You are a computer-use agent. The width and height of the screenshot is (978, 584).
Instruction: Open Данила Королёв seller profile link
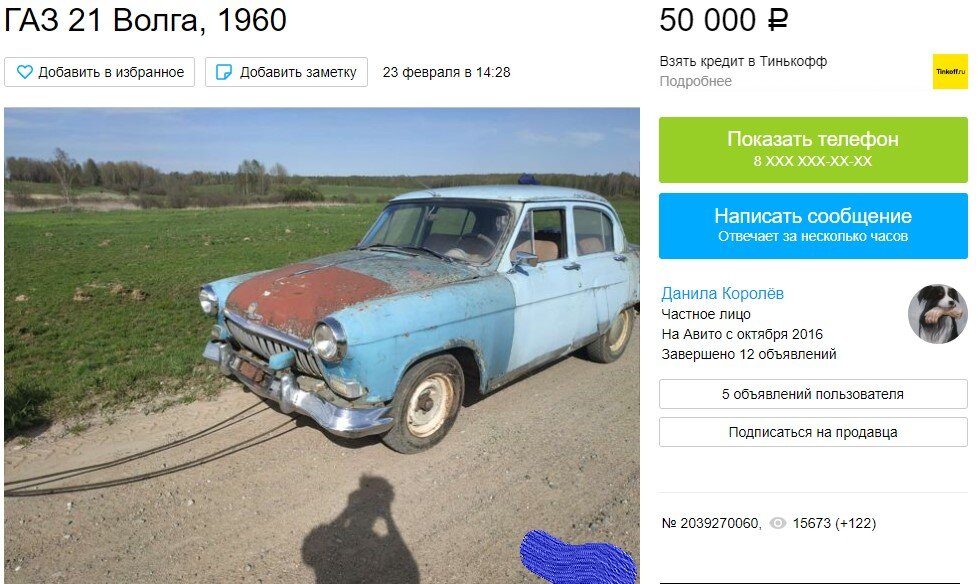pos(722,293)
